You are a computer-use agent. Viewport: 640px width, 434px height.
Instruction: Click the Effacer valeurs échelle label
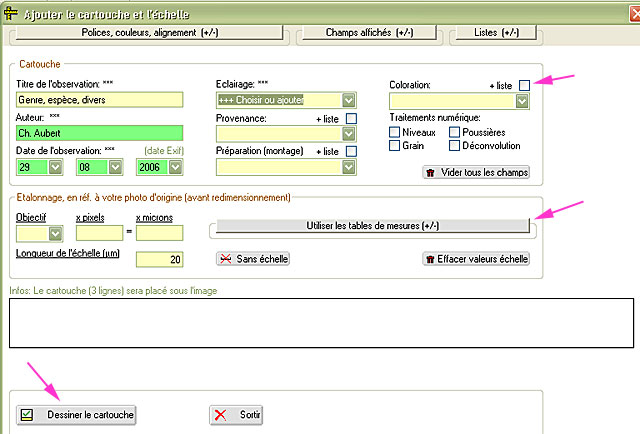coord(482,259)
